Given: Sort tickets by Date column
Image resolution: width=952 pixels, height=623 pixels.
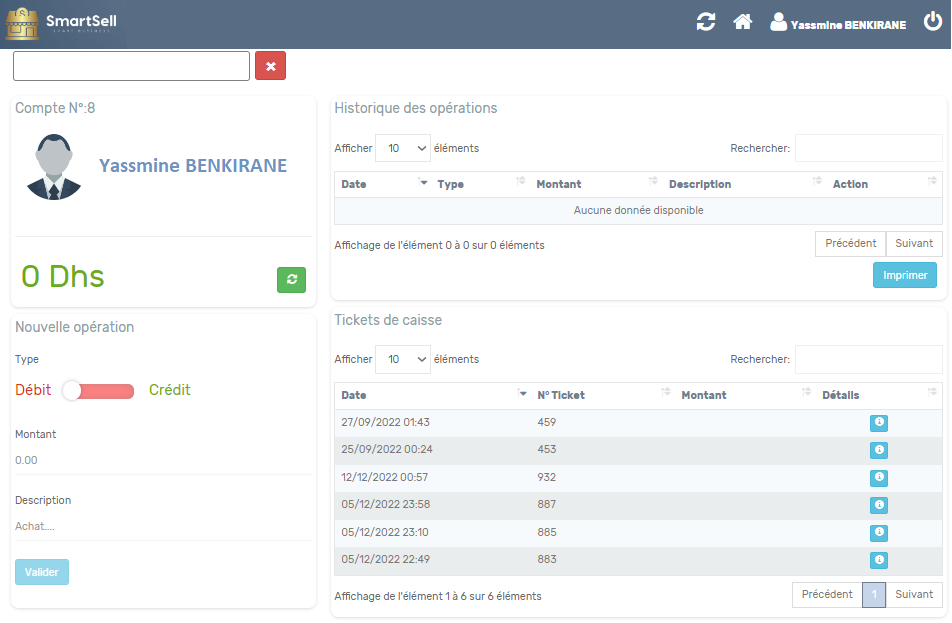Looking at the screenshot, I should [432, 395].
